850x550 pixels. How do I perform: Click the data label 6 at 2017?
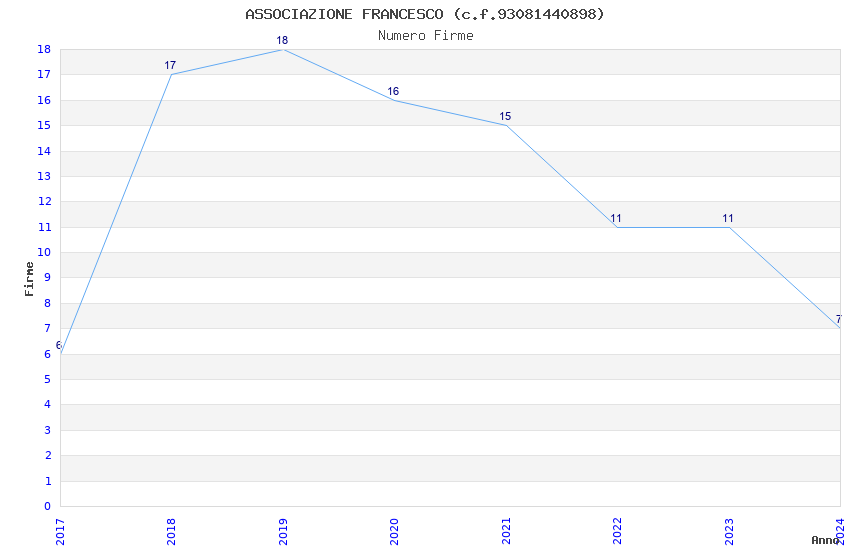(x=59, y=345)
